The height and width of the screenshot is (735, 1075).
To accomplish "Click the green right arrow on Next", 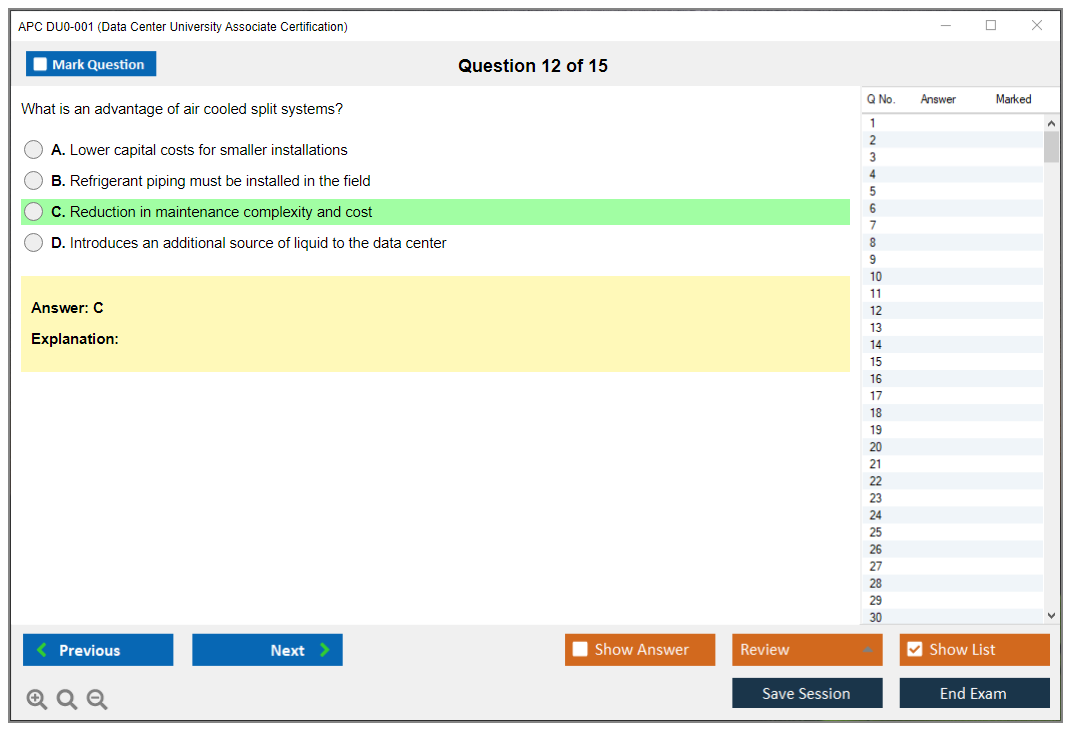I will click(325, 650).
